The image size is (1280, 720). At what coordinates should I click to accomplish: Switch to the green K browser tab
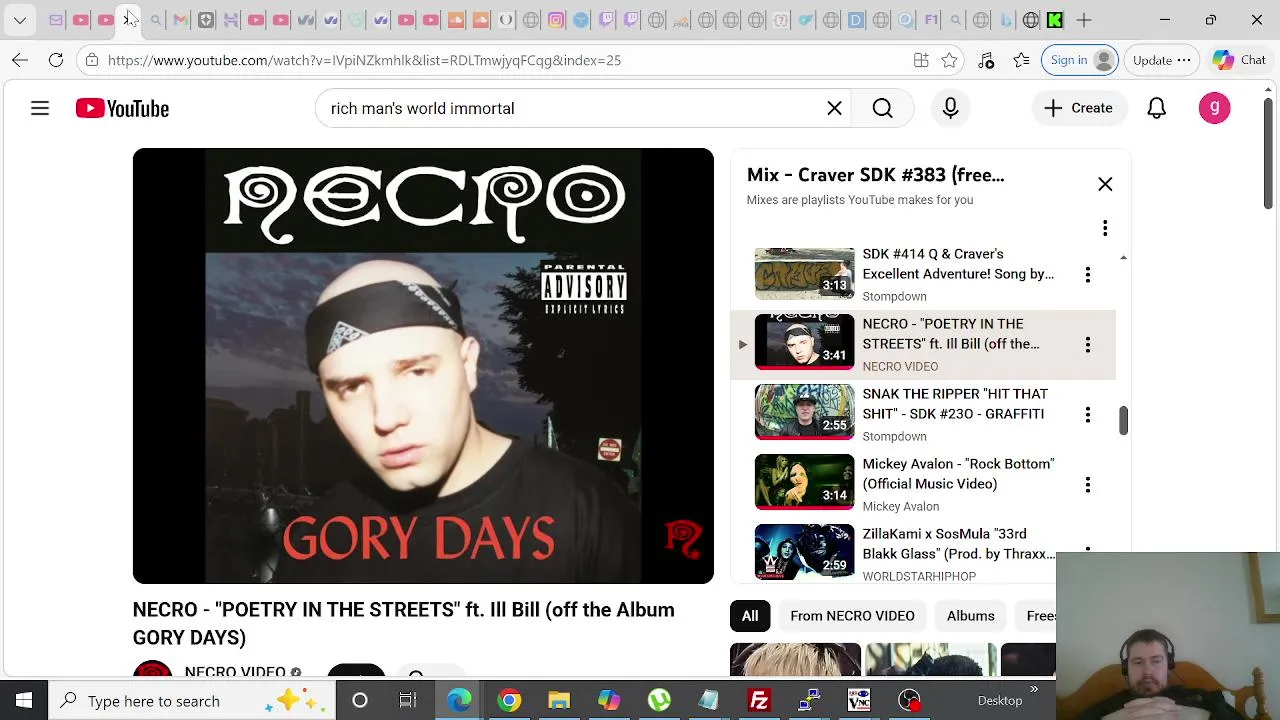[x=1054, y=20]
